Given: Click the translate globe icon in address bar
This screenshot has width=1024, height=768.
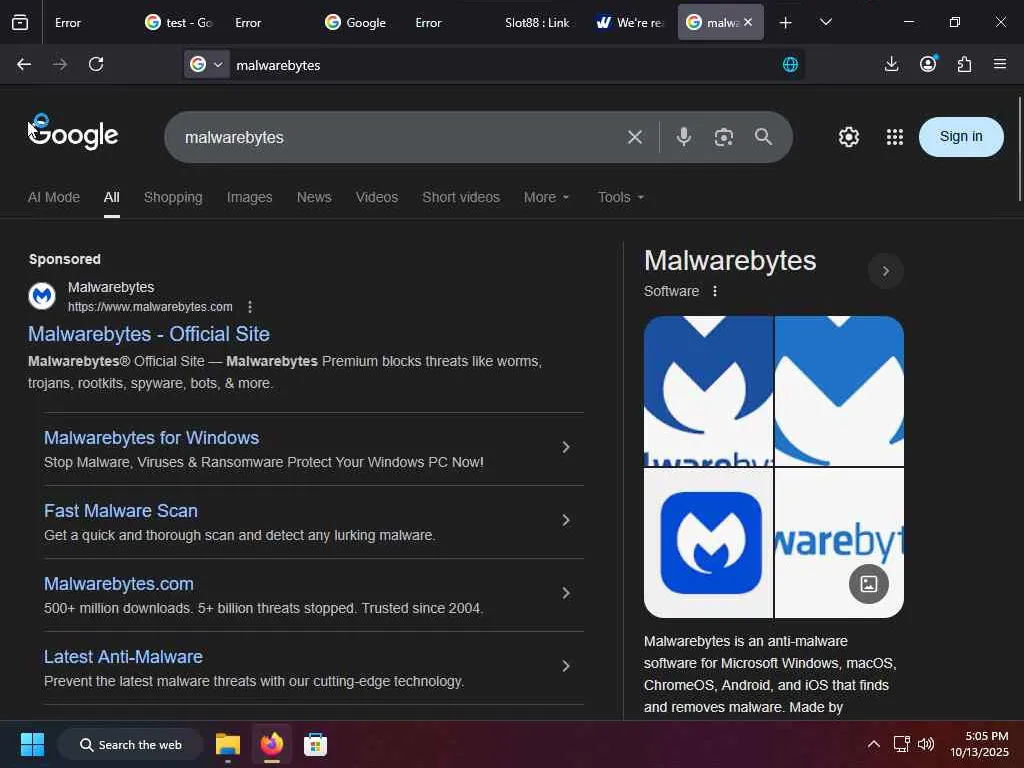Looking at the screenshot, I should (790, 64).
